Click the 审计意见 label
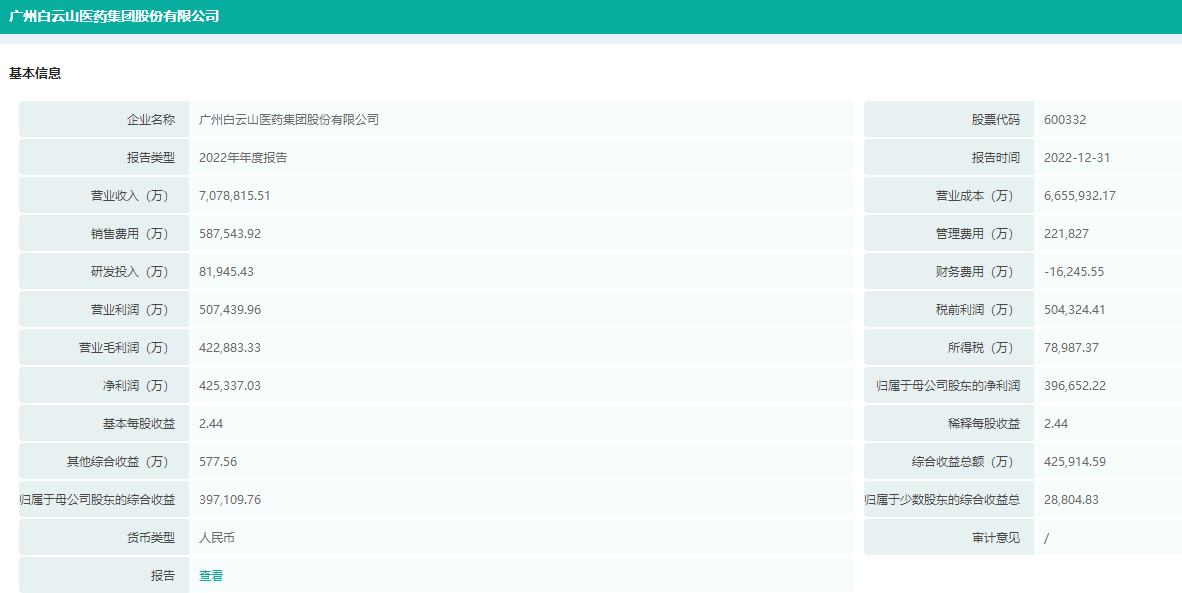Viewport: 1182px width, 593px height. click(x=996, y=537)
